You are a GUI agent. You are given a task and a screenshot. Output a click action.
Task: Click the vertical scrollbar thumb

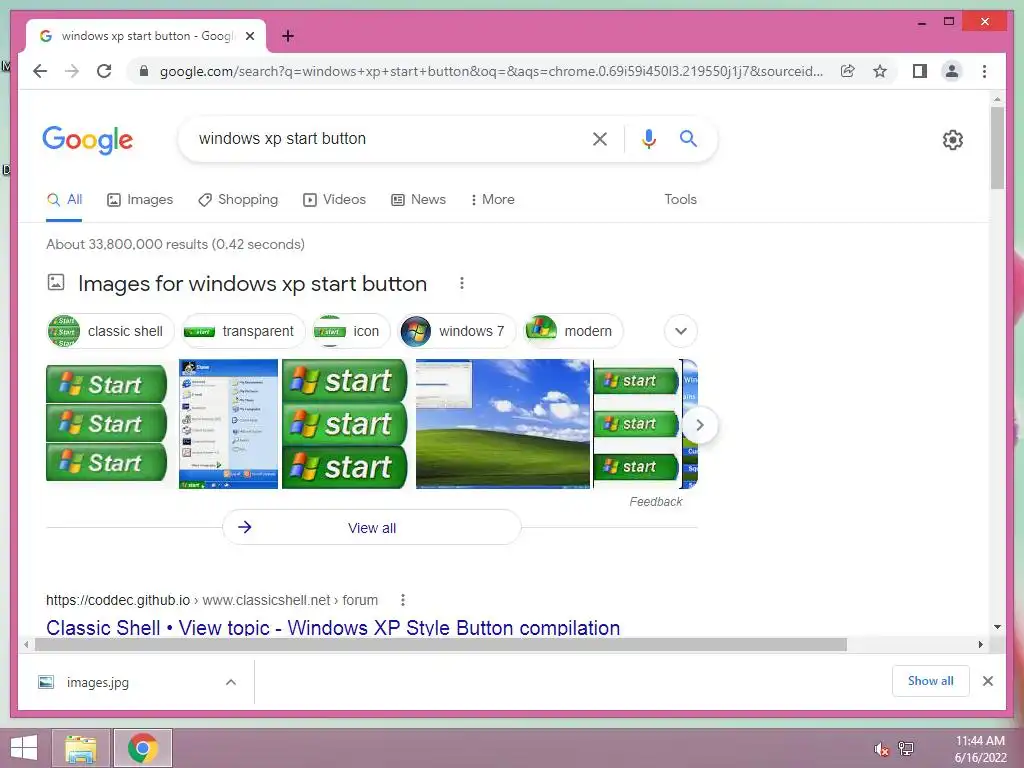point(997,148)
